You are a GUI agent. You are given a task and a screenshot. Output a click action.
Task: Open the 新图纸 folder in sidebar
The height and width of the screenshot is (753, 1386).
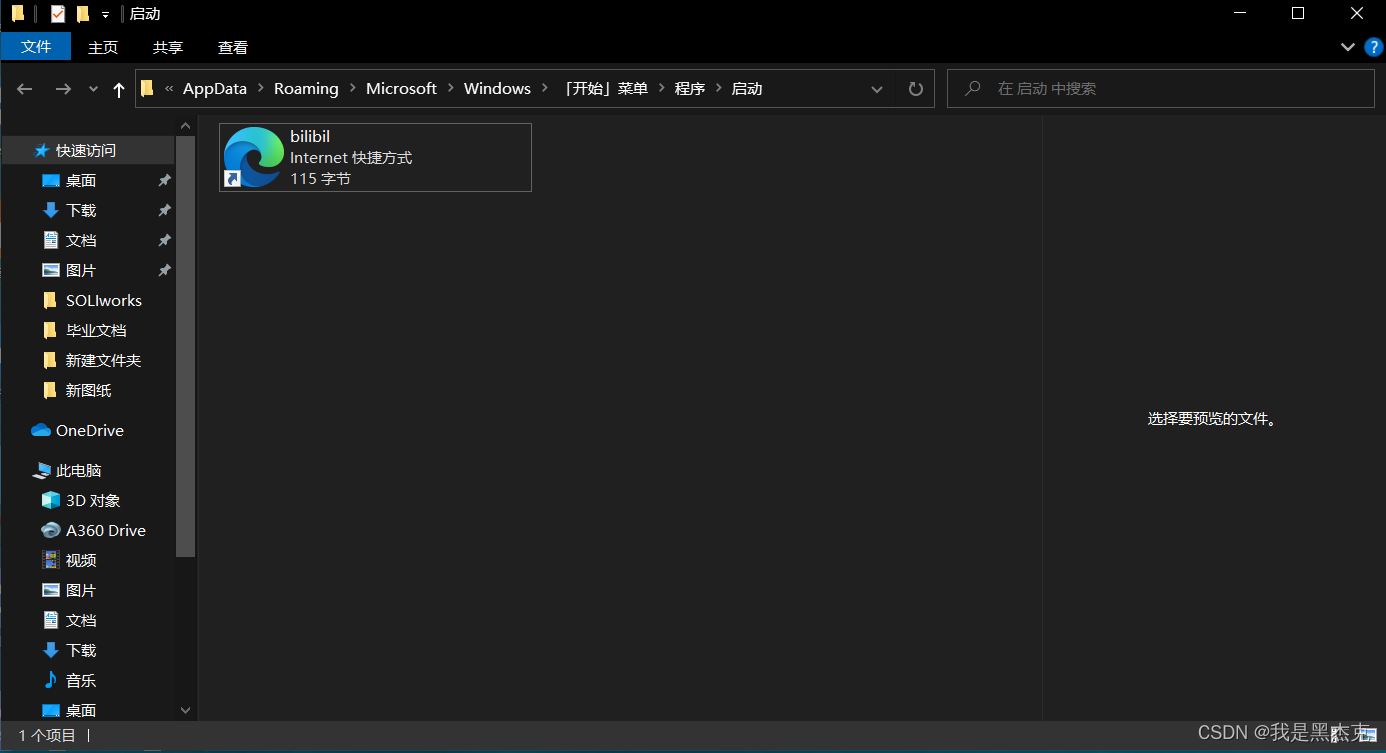[x=88, y=390]
